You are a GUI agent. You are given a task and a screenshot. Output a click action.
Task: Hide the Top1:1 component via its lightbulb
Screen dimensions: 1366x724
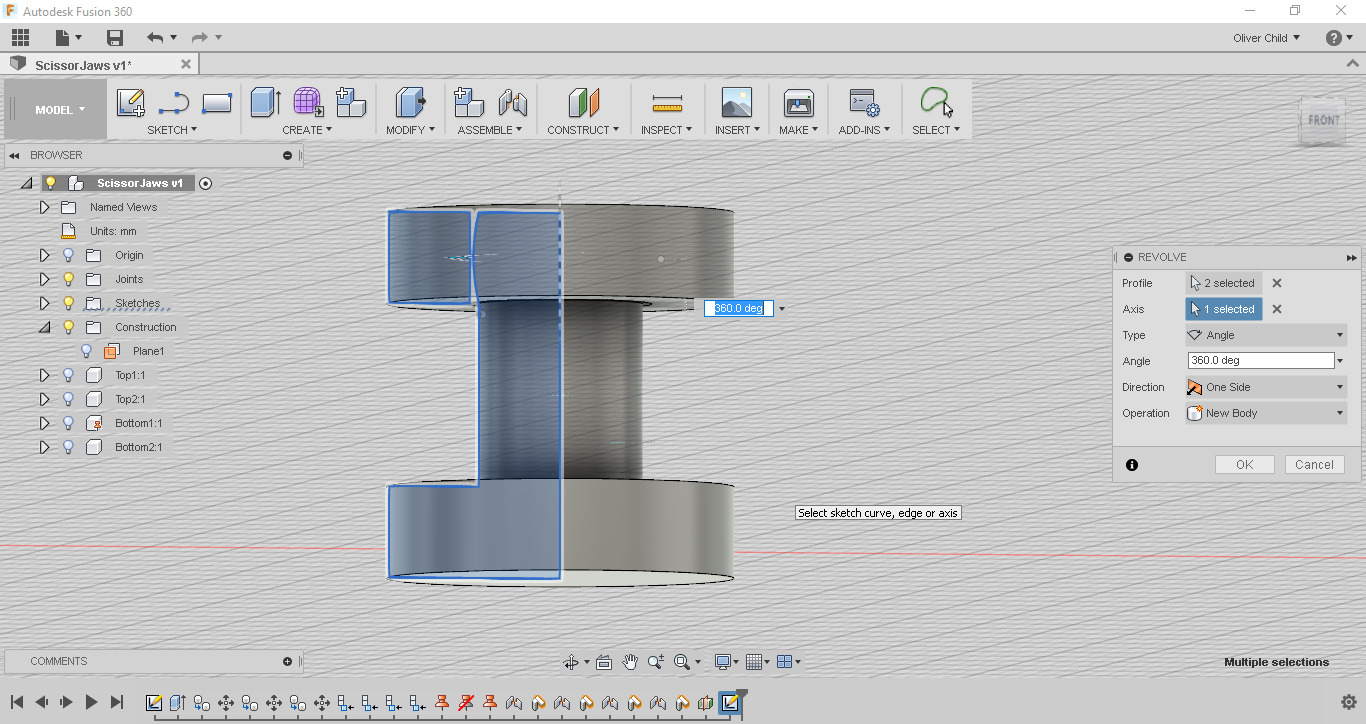click(x=69, y=375)
